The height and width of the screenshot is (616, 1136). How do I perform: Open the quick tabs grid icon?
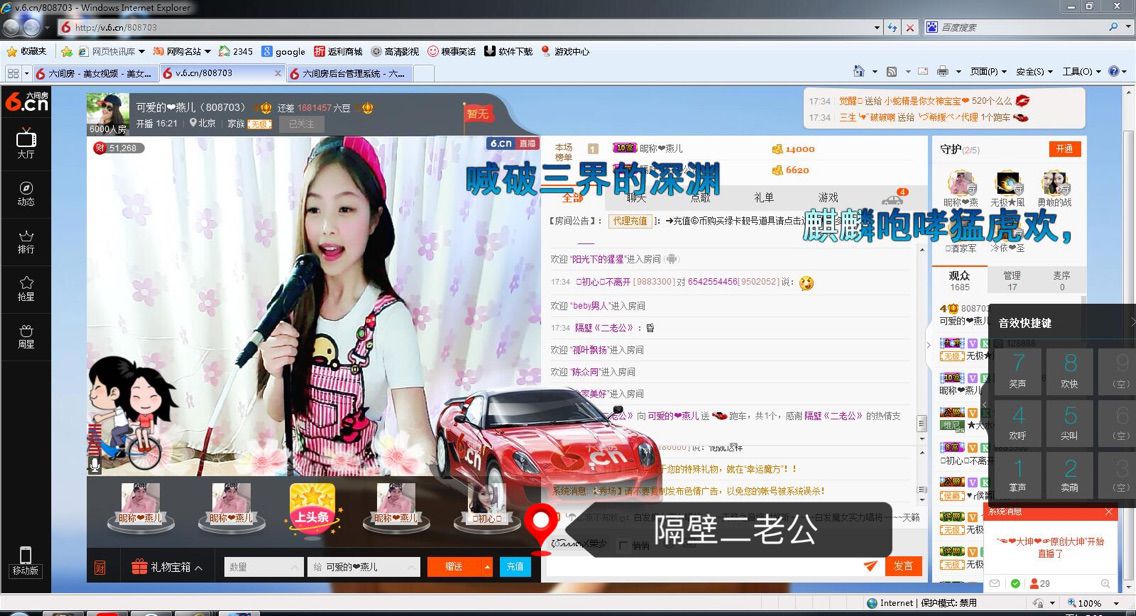coord(13,73)
